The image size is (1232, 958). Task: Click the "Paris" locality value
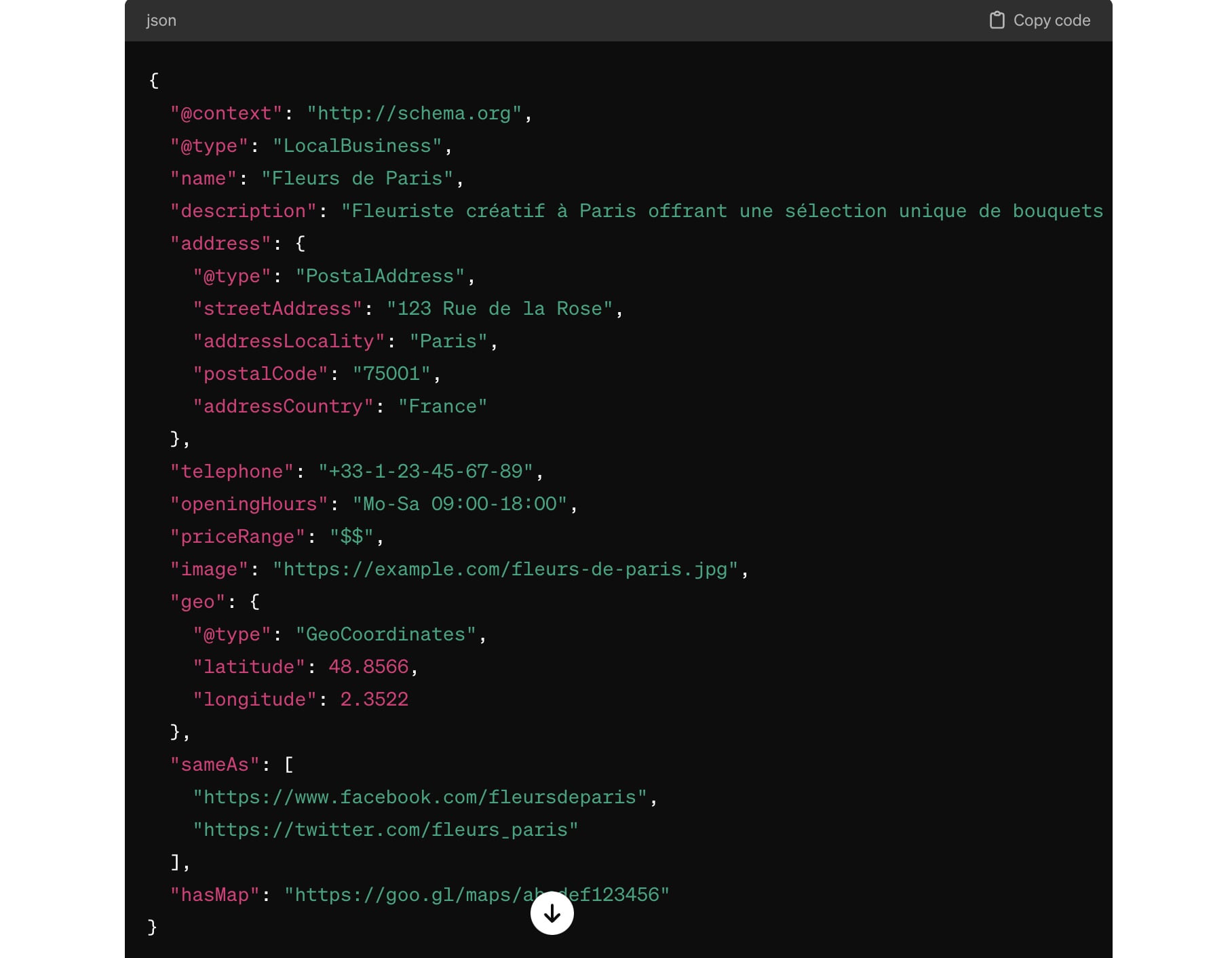pyautogui.click(x=448, y=341)
